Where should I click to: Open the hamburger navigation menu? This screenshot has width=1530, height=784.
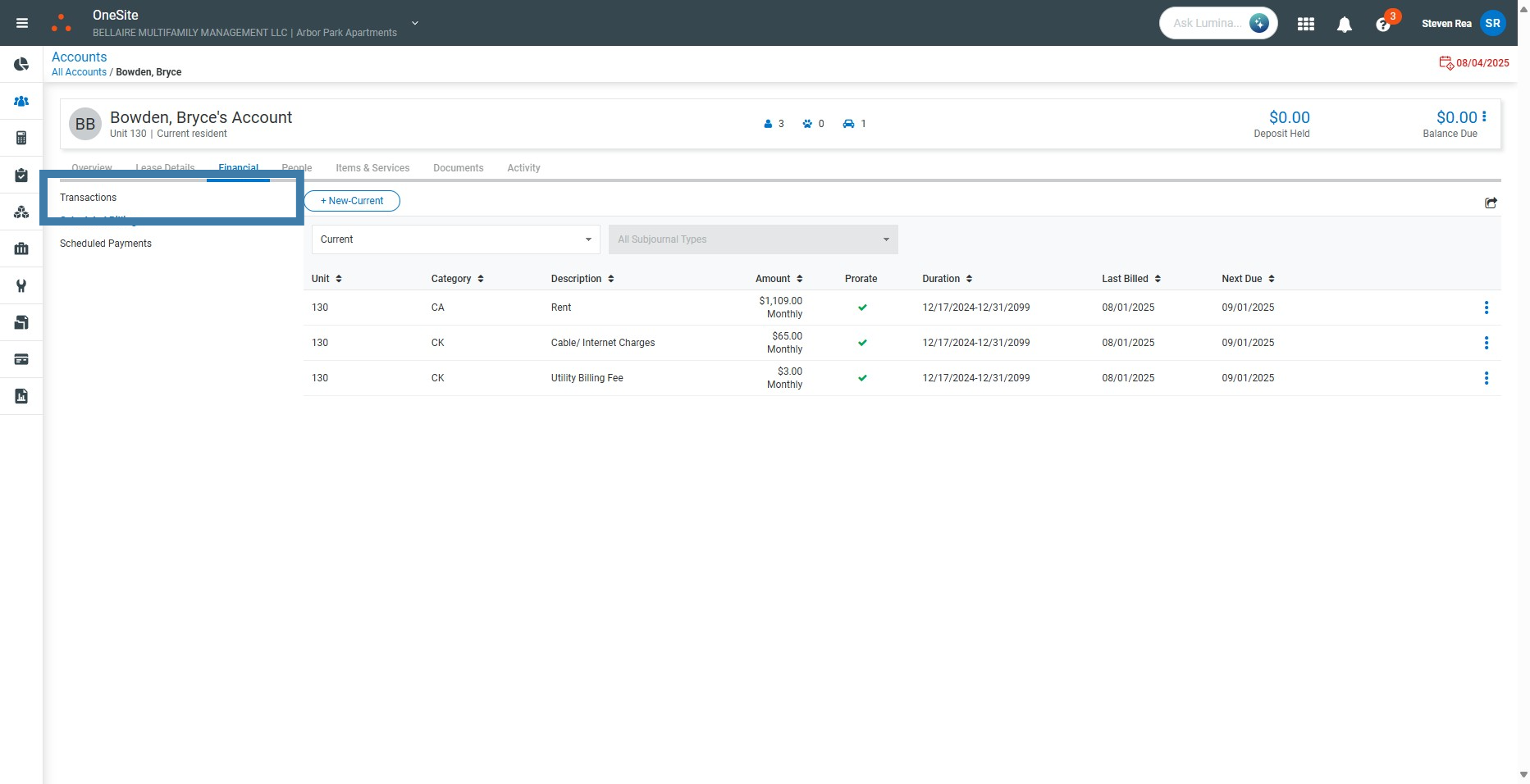coord(22,23)
